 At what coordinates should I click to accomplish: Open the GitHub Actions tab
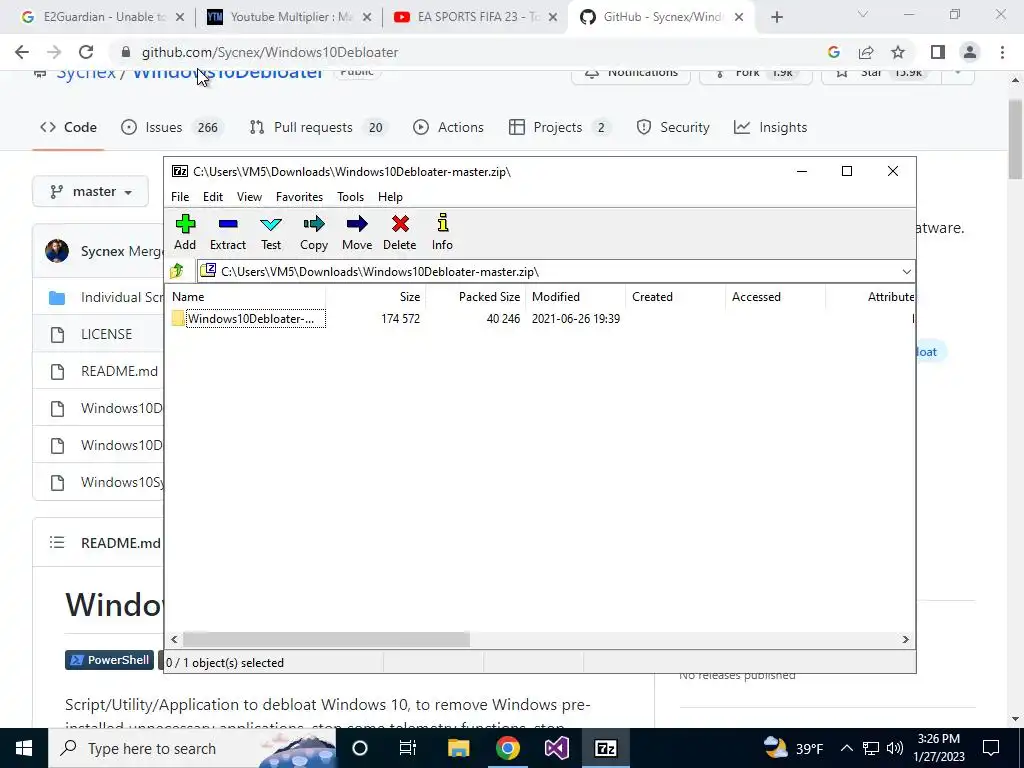coord(449,127)
